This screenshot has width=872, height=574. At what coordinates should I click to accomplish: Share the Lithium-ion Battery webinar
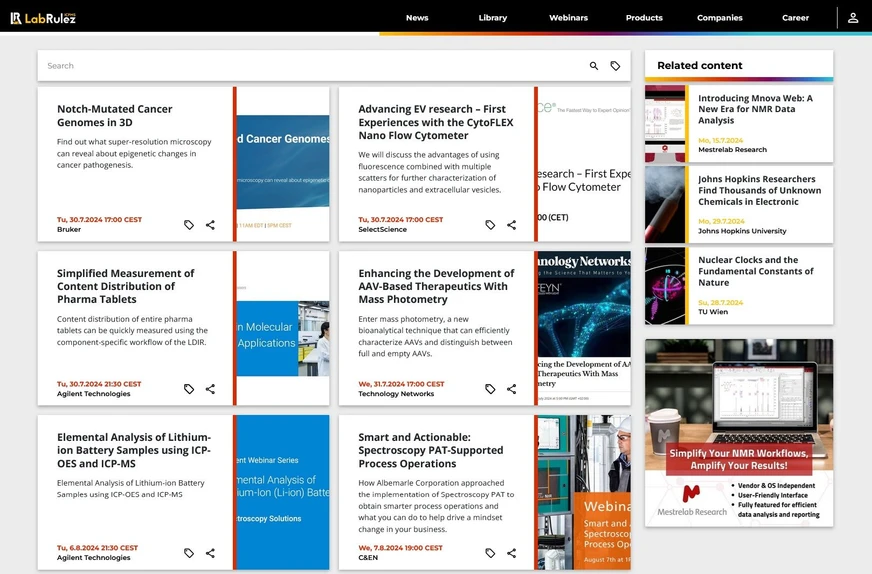[210, 553]
